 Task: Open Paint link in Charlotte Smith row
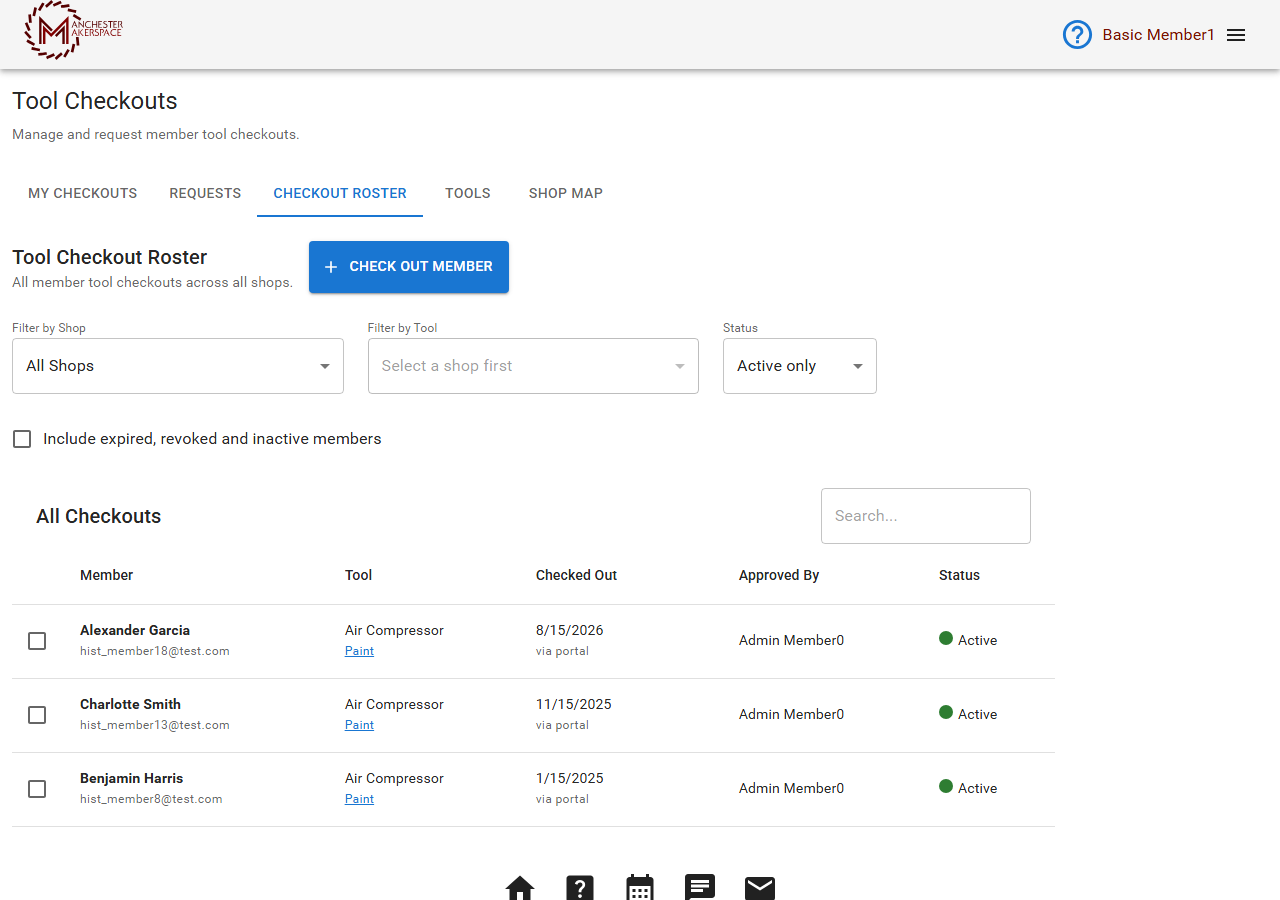(359, 725)
